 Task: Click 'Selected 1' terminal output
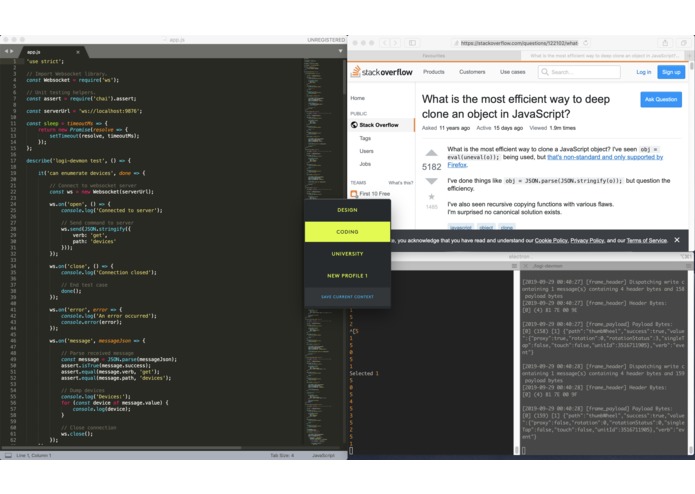(x=364, y=373)
